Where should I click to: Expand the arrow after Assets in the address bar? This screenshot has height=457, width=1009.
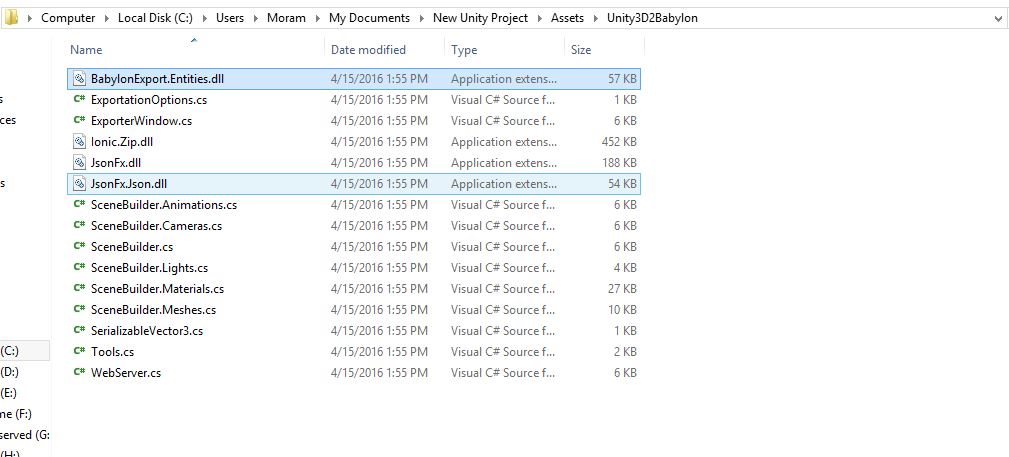click(596, 19)
